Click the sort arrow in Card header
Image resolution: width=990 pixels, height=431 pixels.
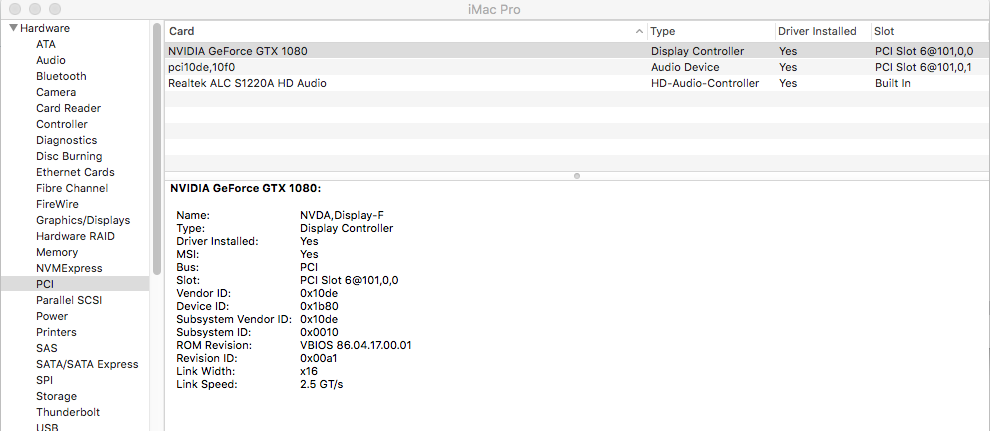tap(640, 31)
